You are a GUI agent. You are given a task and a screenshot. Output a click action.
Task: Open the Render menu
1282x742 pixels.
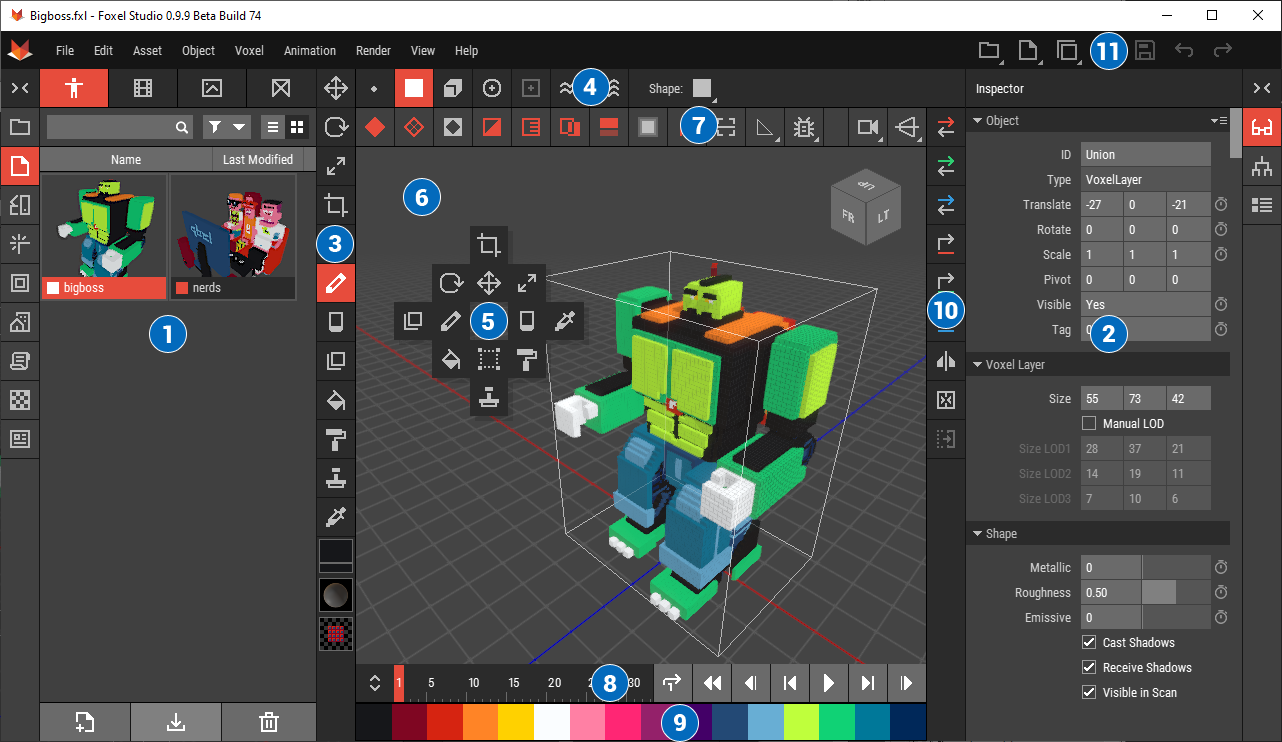pyautogui.click(x=373, y=50)
